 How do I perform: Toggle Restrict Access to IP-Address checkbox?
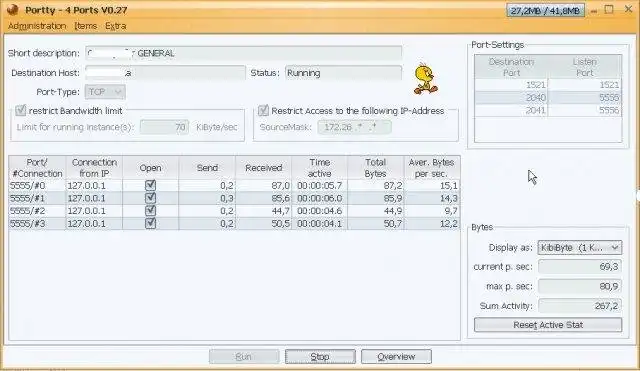[263, 110]
